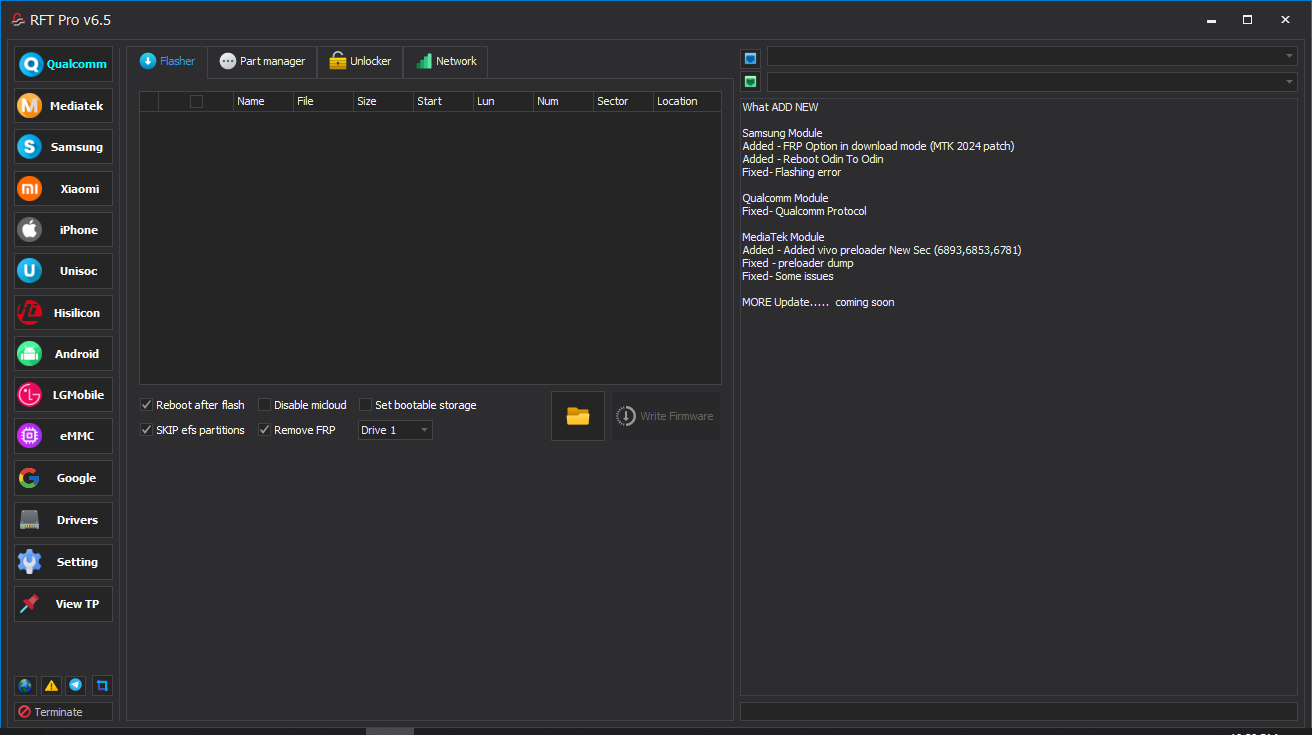Open the top port selection dropdown

[x=1031, y=57]
